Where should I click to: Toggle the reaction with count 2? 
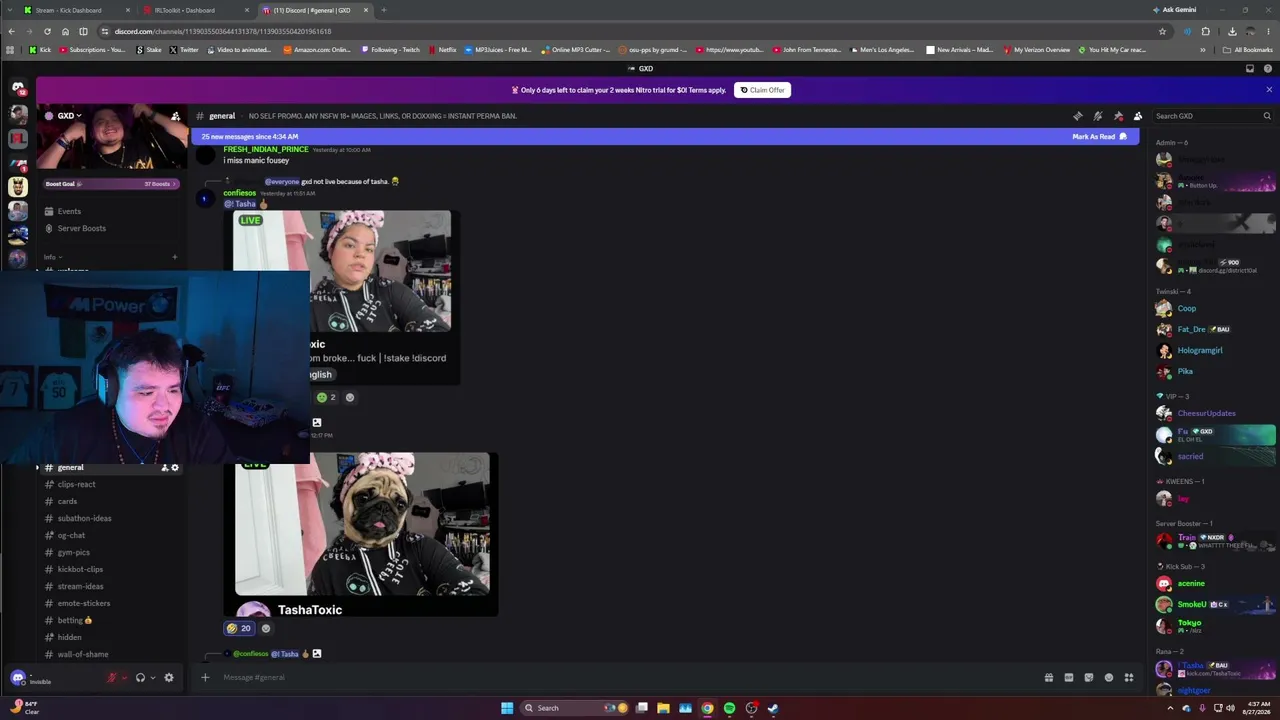[x=326, y=397]
